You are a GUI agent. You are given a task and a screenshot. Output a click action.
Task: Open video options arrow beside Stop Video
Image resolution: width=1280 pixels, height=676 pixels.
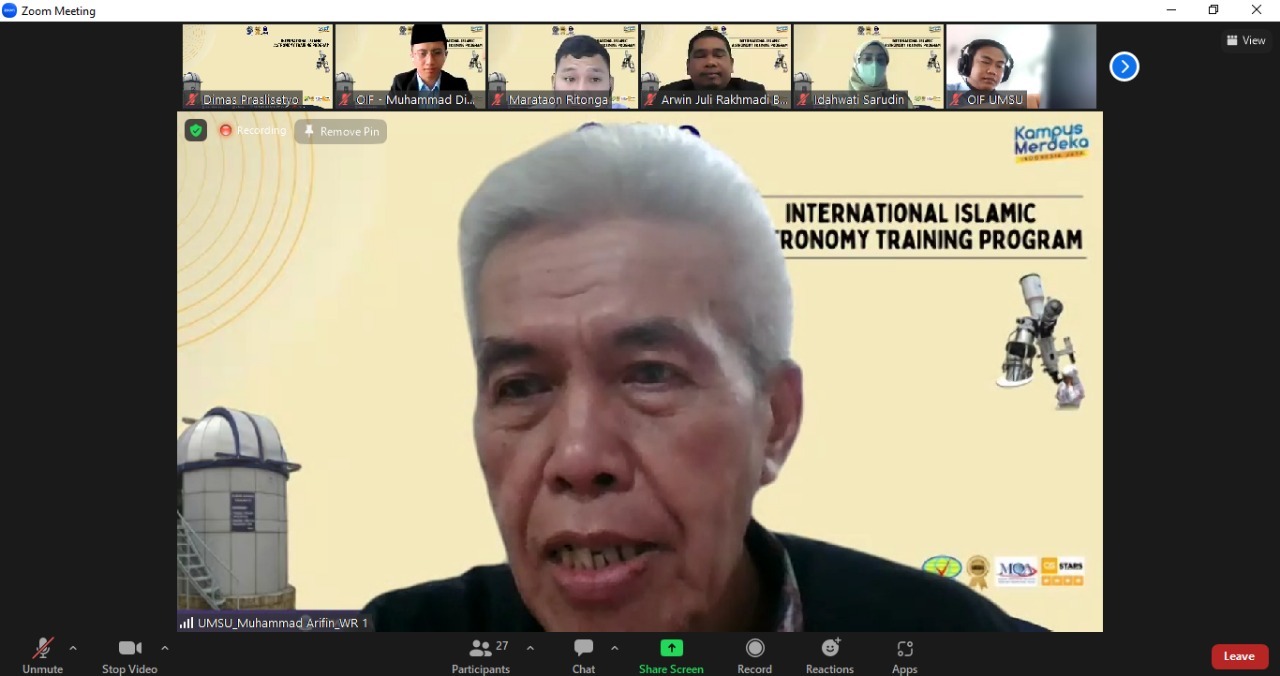tap(165, 648)
